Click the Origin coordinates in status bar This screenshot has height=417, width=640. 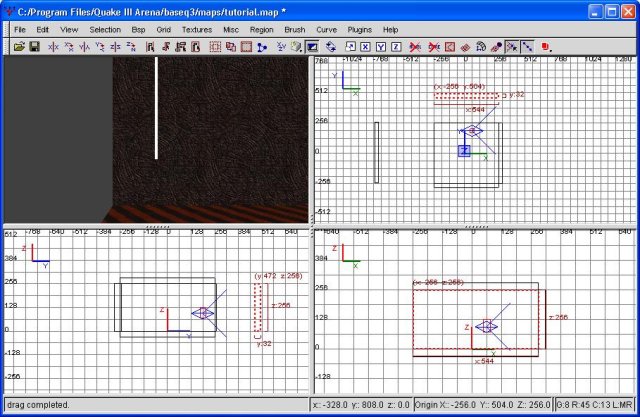pos(482,405)
